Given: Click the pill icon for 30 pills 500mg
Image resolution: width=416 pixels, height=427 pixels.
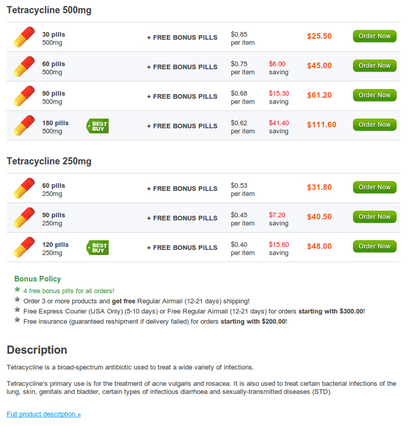Looking at the screenshot, I should [24, 37].
